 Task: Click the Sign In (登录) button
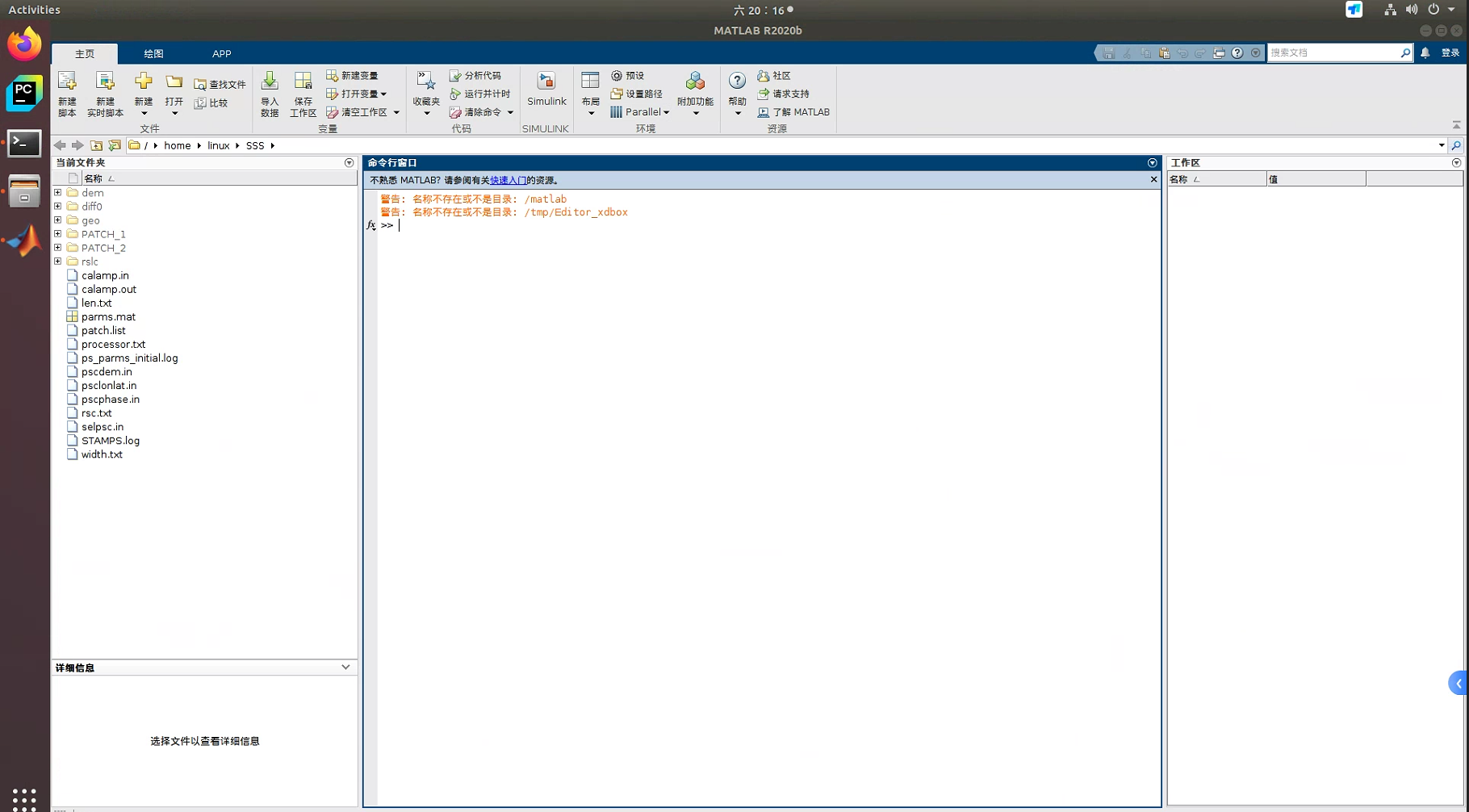pos(1450,52)
